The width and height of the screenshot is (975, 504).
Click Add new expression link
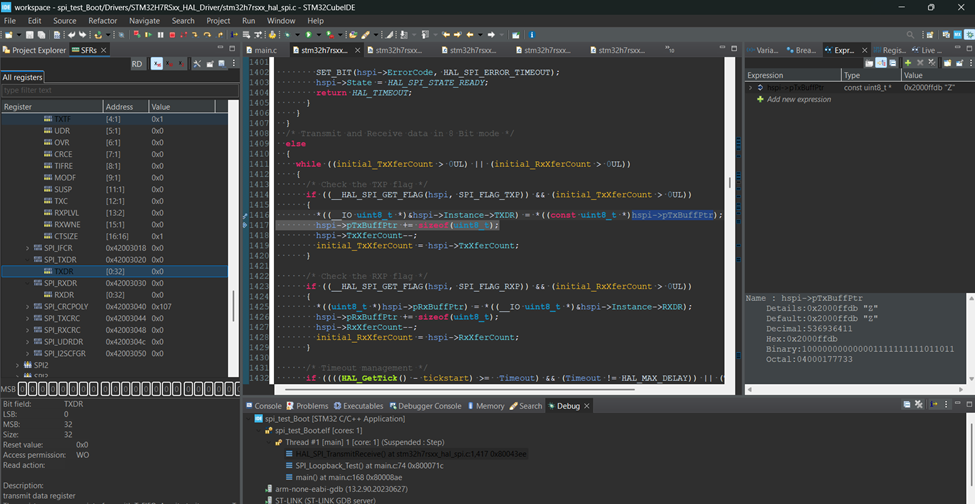[x=798, y=99]
